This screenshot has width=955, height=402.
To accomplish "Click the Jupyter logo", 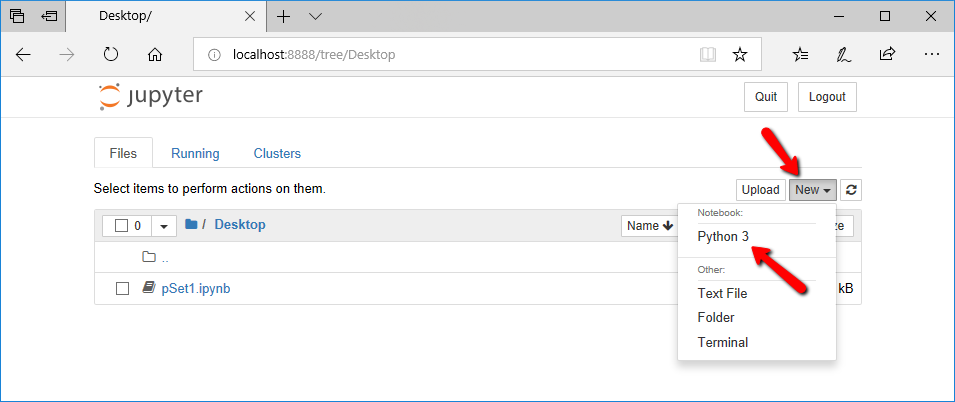I will 151,97.
